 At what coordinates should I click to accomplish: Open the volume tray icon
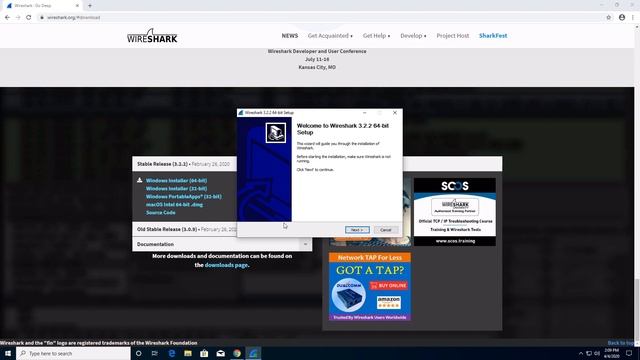(x=597, y=353)
